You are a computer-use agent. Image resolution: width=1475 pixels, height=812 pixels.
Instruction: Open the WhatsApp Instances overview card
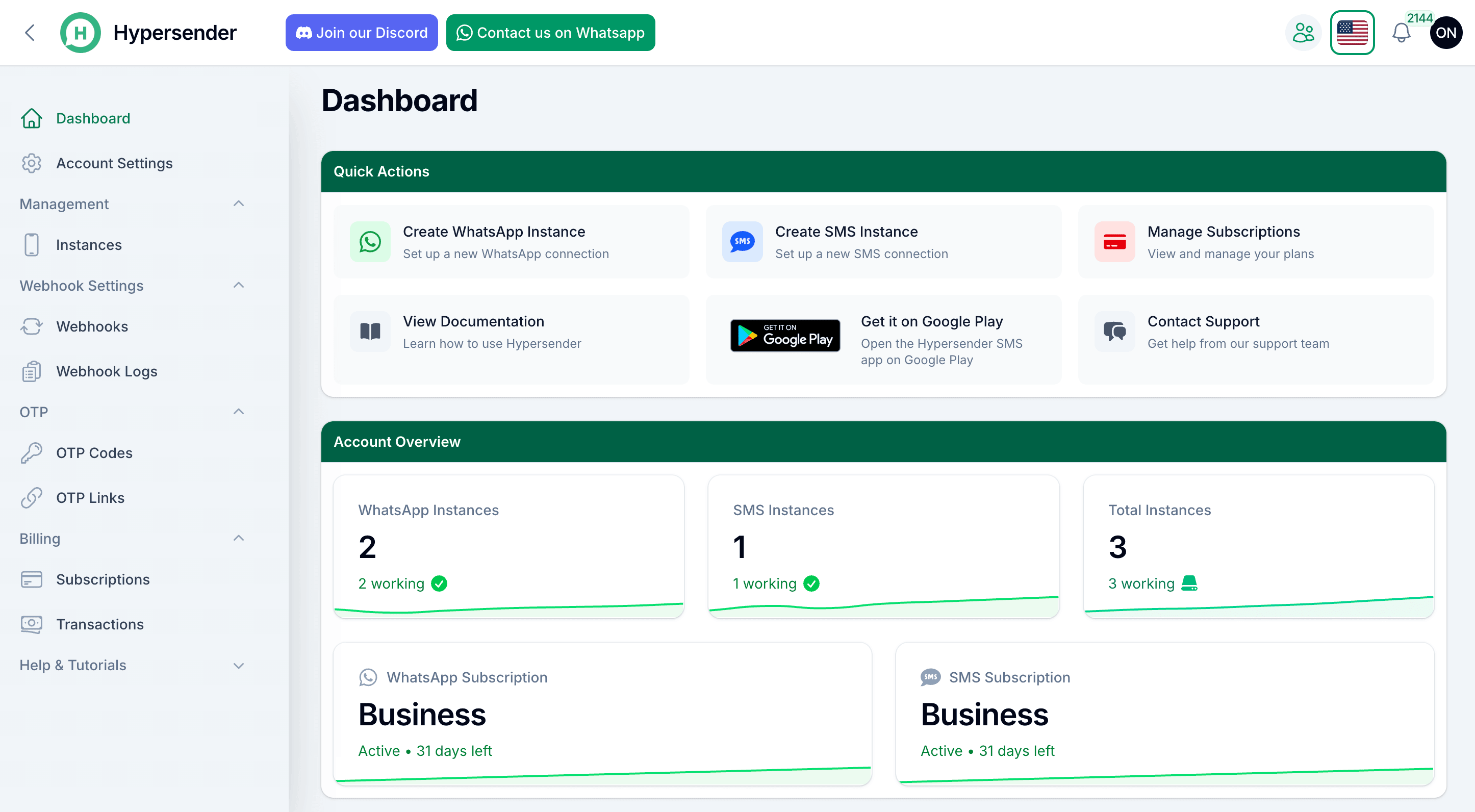(508, 546)
